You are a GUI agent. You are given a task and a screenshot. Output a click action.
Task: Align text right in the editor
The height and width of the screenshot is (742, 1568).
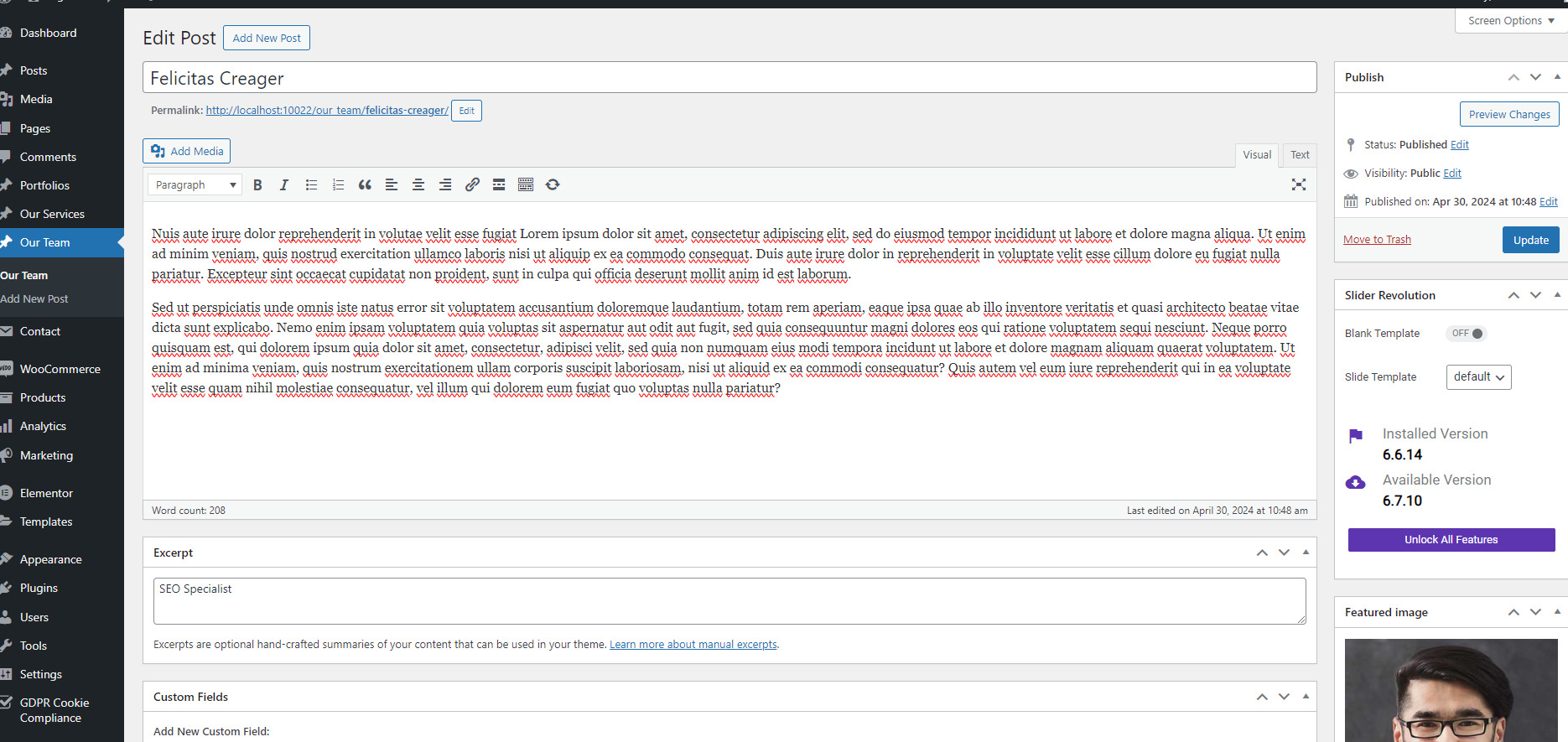click(445, 184)
